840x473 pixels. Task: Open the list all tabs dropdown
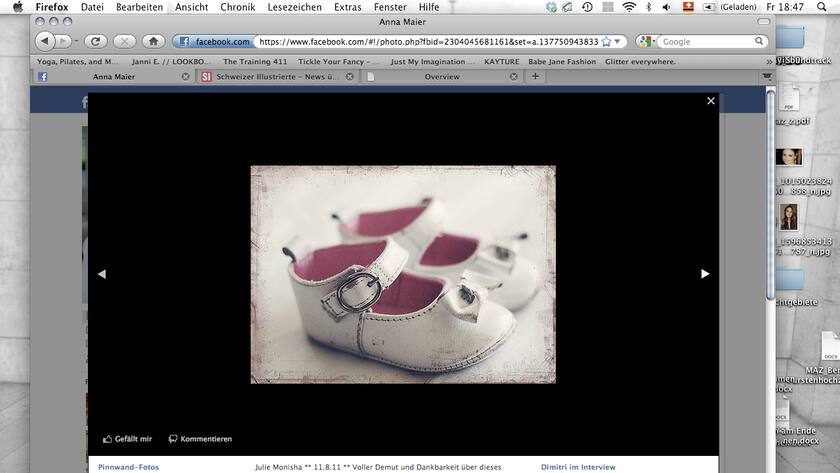pos(767,76)
